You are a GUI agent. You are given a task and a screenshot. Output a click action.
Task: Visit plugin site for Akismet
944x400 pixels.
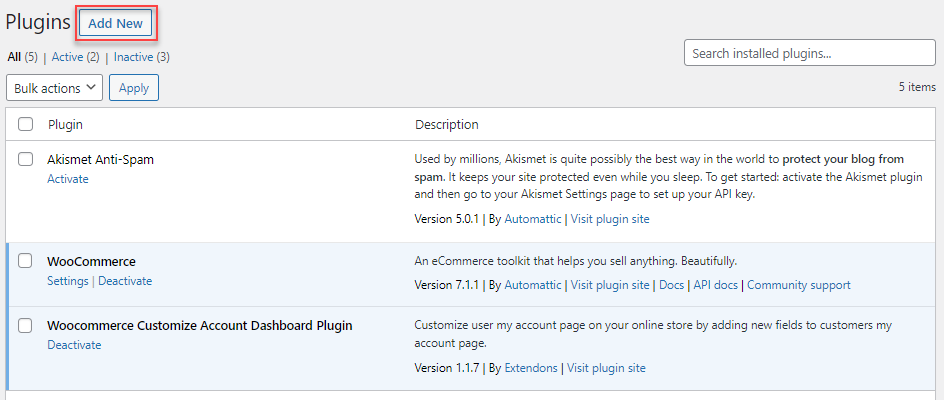tap(610, 219)
